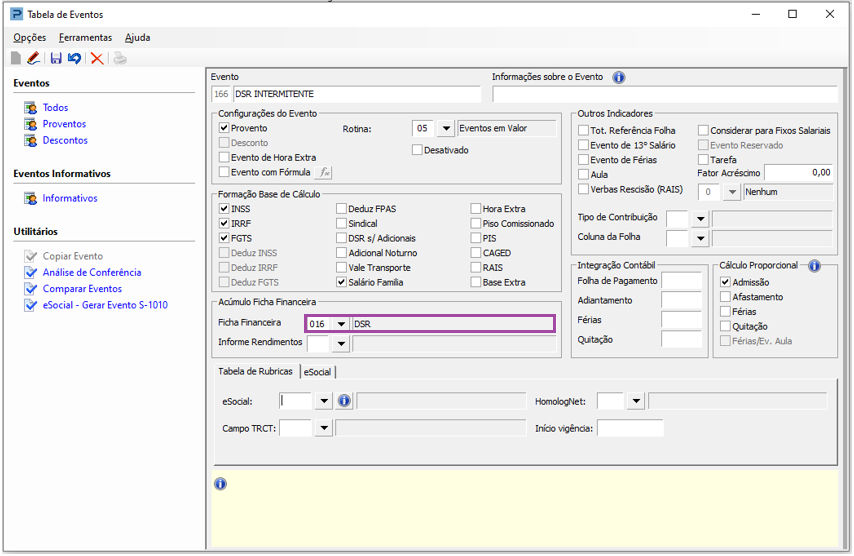The image size is (854, 556).
Task: Switch to the eSocial tab
Action: tap(317, 371)
